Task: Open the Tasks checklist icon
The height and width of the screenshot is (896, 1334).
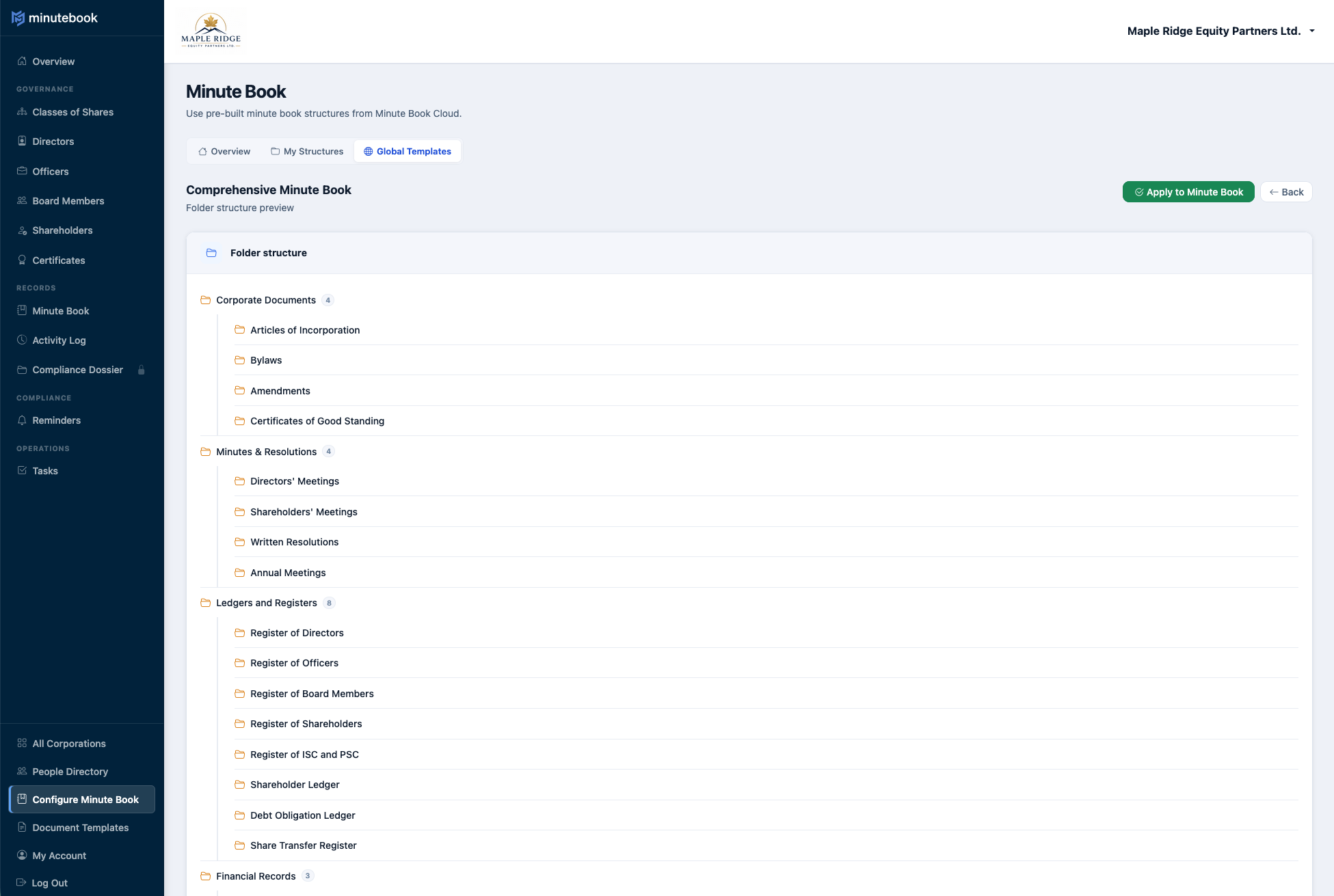Action: pyautogui.click(x=21, y=470)
